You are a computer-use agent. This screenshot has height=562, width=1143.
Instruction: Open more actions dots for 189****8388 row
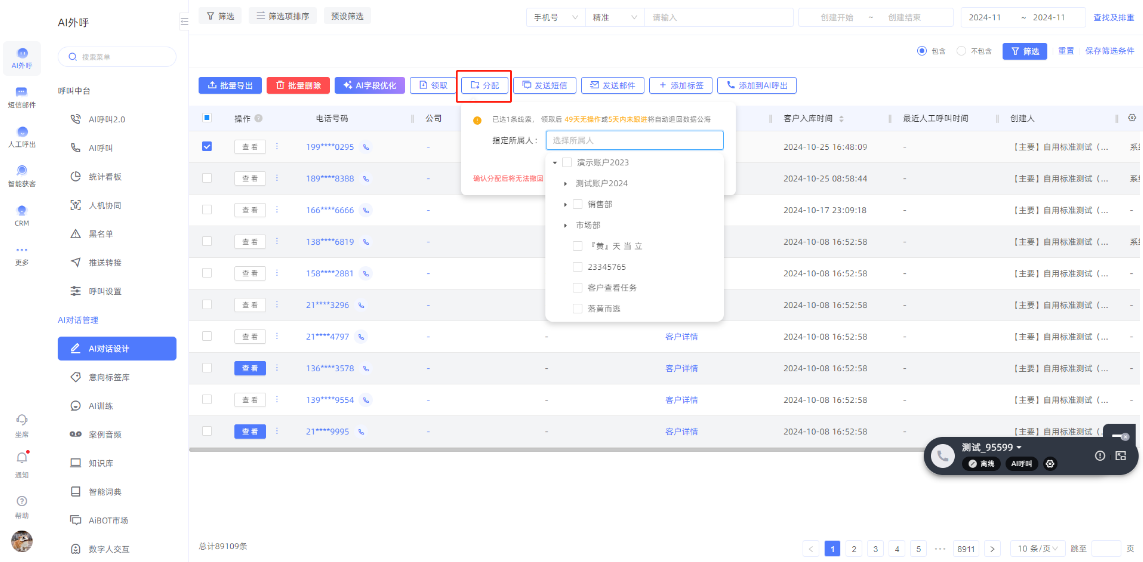277,179
